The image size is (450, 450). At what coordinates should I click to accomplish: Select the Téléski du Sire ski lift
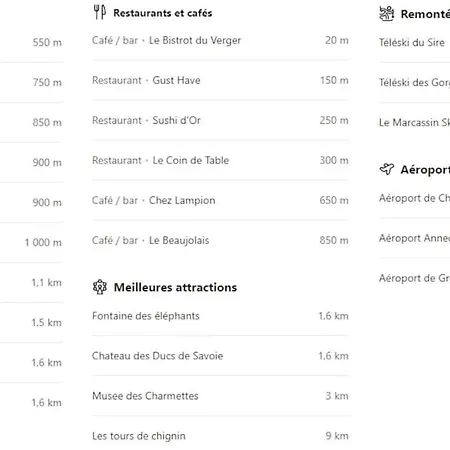click(x=414, y=43)
